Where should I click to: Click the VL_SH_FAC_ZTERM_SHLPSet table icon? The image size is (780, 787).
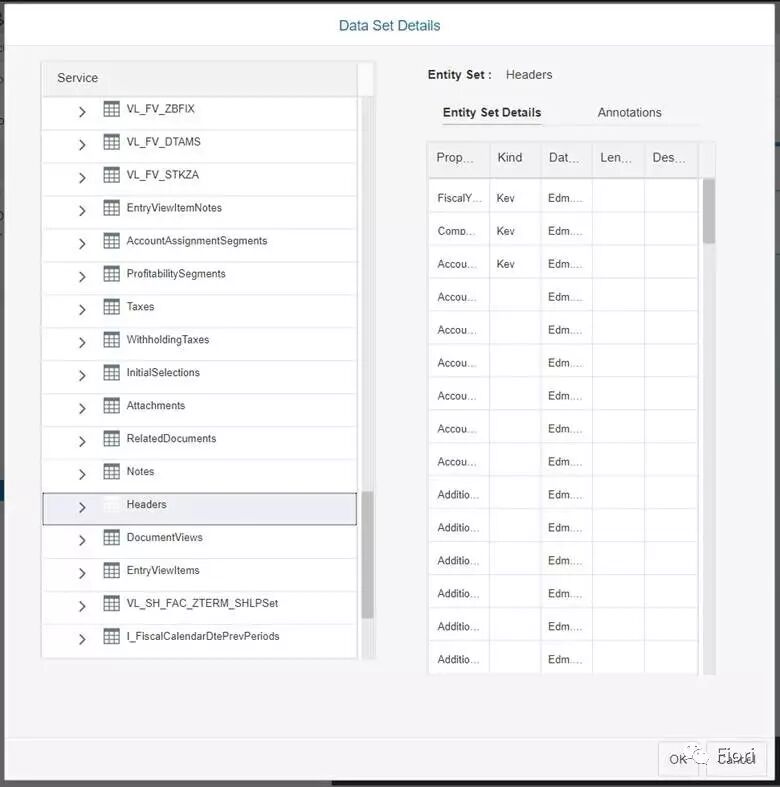111,603
